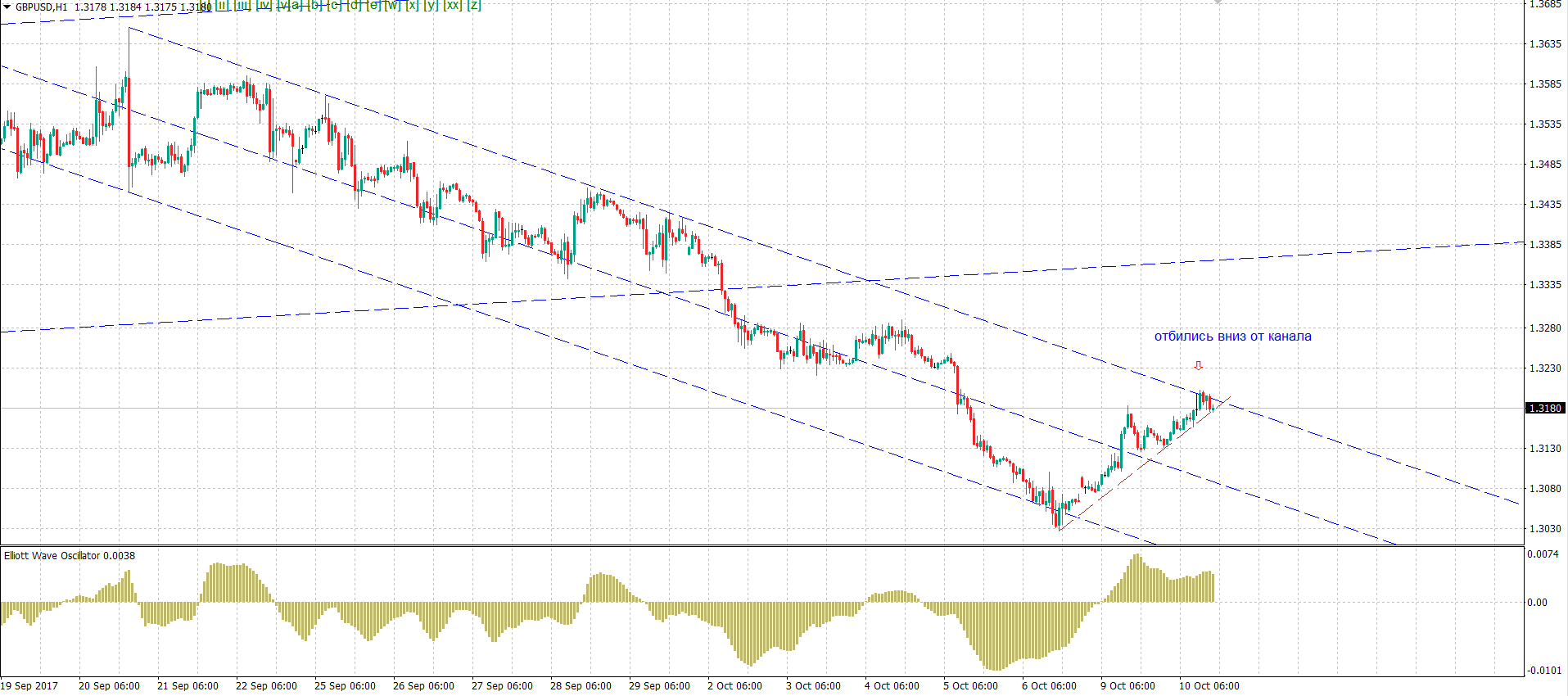Image resolution: width=1568 pixels, height=696 pixels.
Task: Click the 4 Oct 06:00 time label
Action: [892, 686]
